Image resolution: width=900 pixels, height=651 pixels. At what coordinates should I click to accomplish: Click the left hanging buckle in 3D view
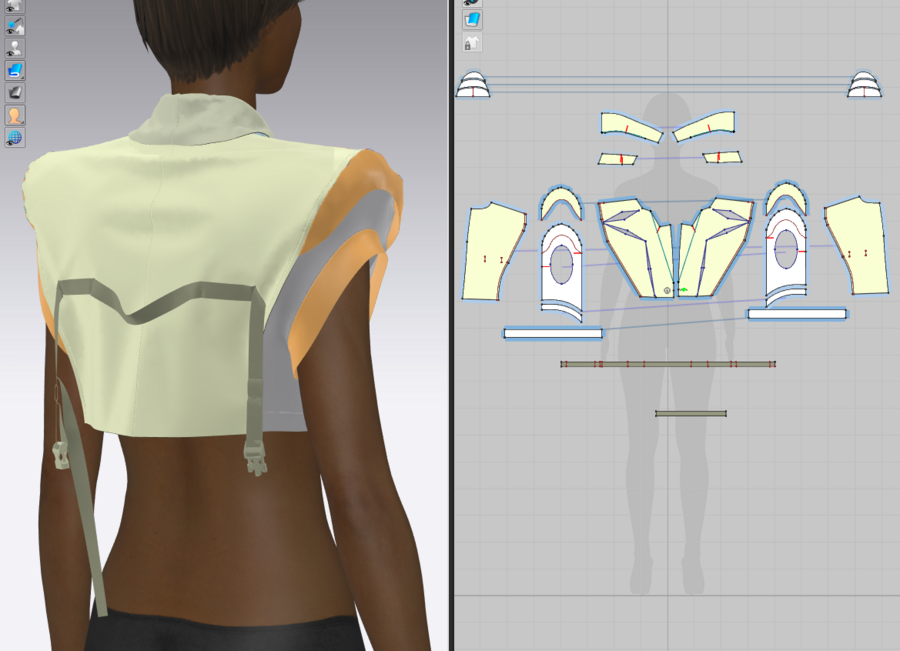[x=61, y=455]
